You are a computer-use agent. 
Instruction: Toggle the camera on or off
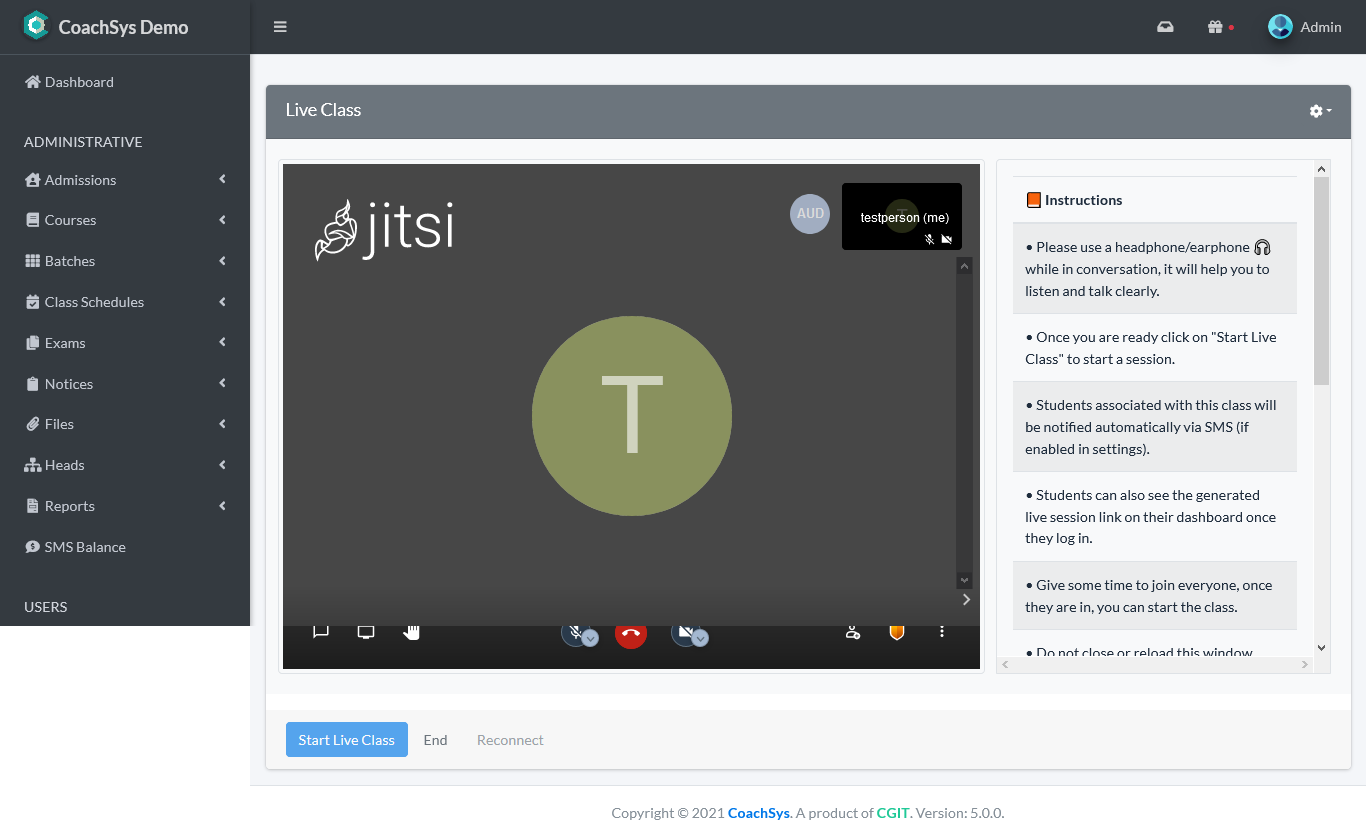pos(684,632)
